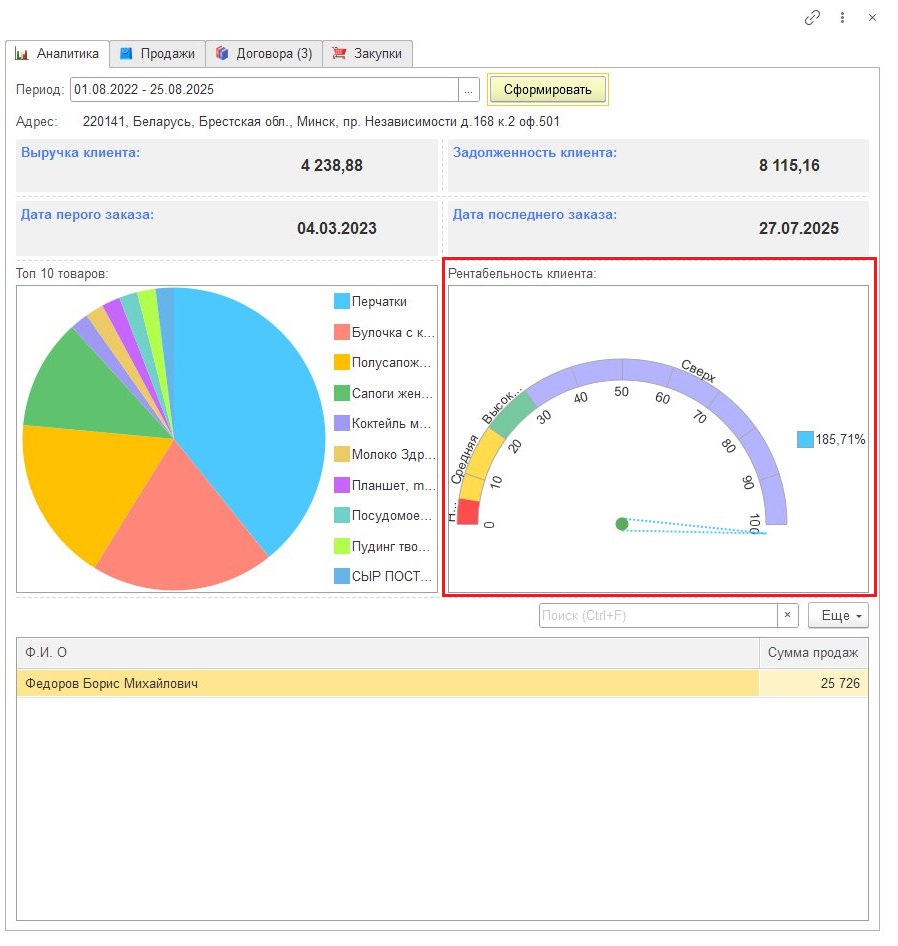Click the Продажи tab icon
The height and width of the screenshot is (946, 898).
127,53
